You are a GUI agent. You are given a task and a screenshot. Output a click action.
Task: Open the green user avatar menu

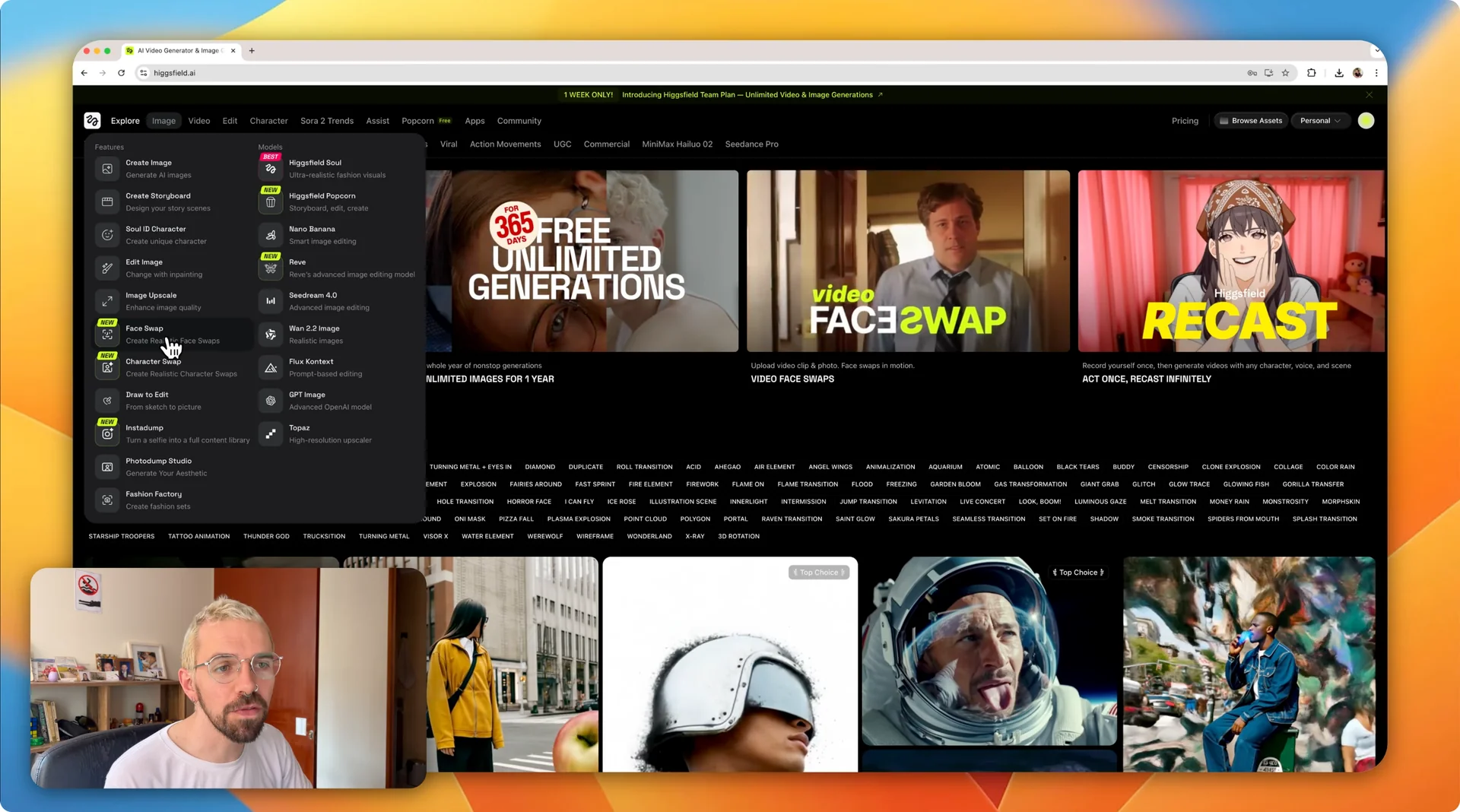point(1366,121)
